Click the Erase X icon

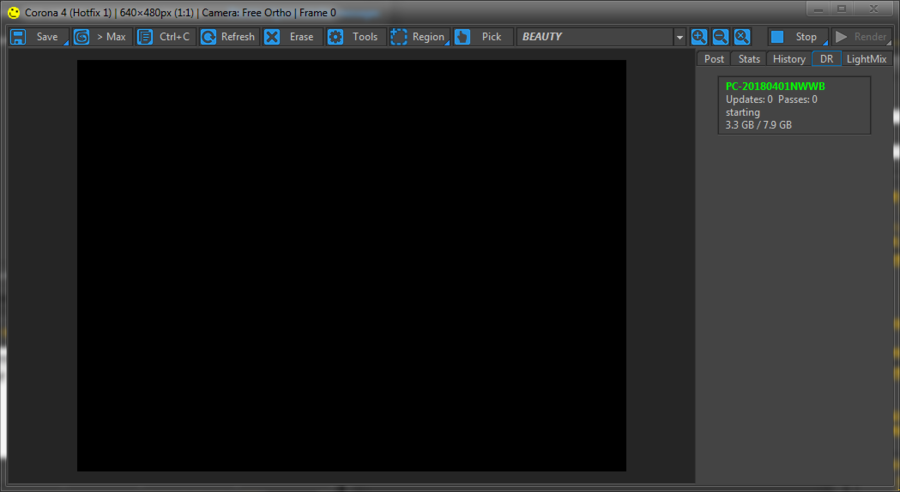[x=272, y=37]
